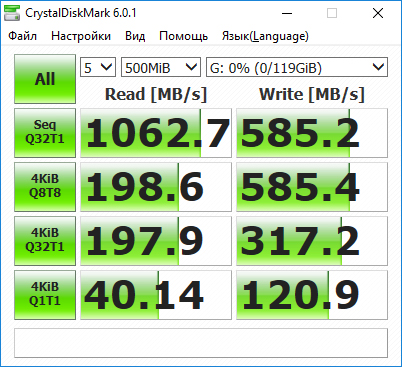Open the 500MiB test size dropdown
Viewport: 402px width, 367px height.
(x=161, y=67)
